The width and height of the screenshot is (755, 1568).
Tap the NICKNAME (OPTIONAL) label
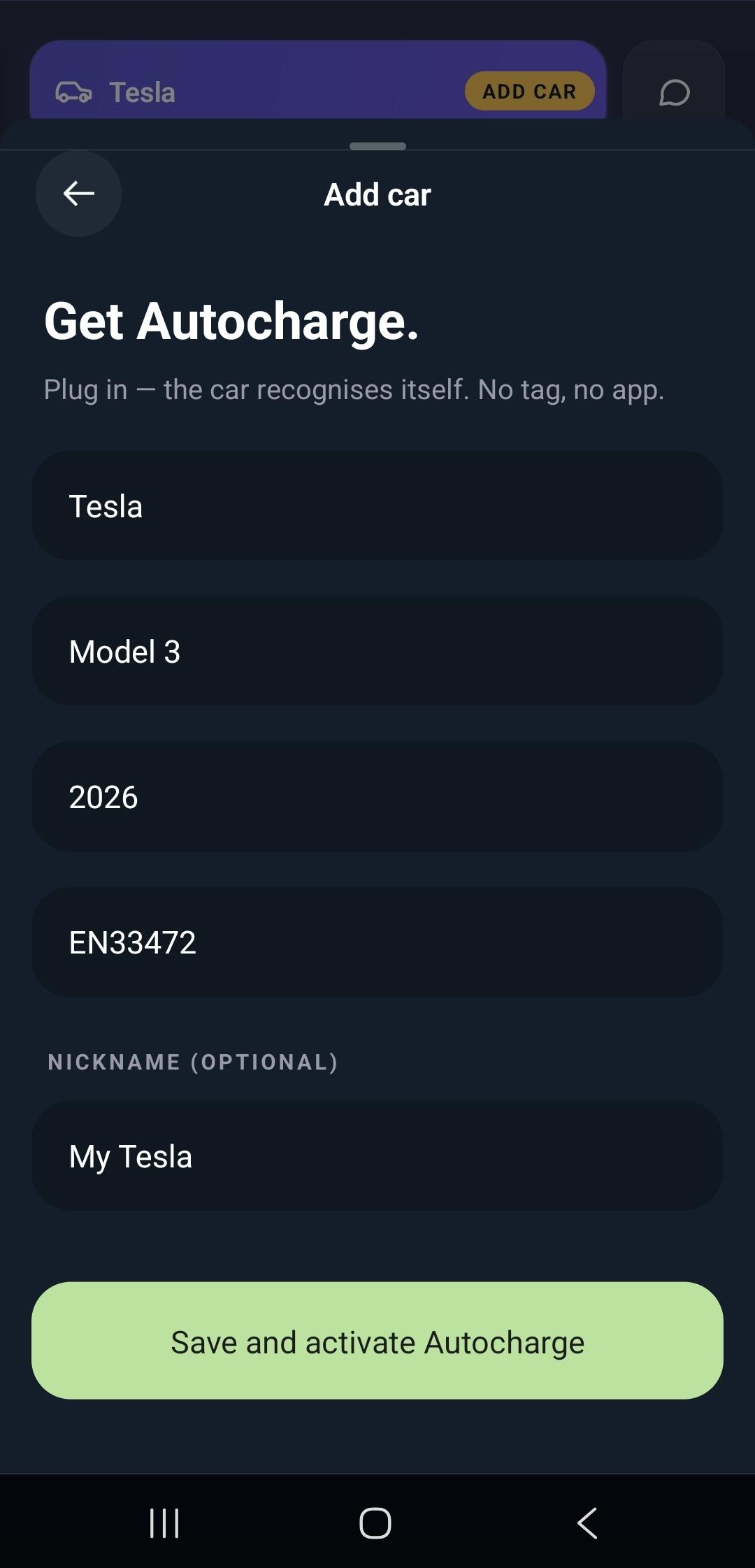193,1062
